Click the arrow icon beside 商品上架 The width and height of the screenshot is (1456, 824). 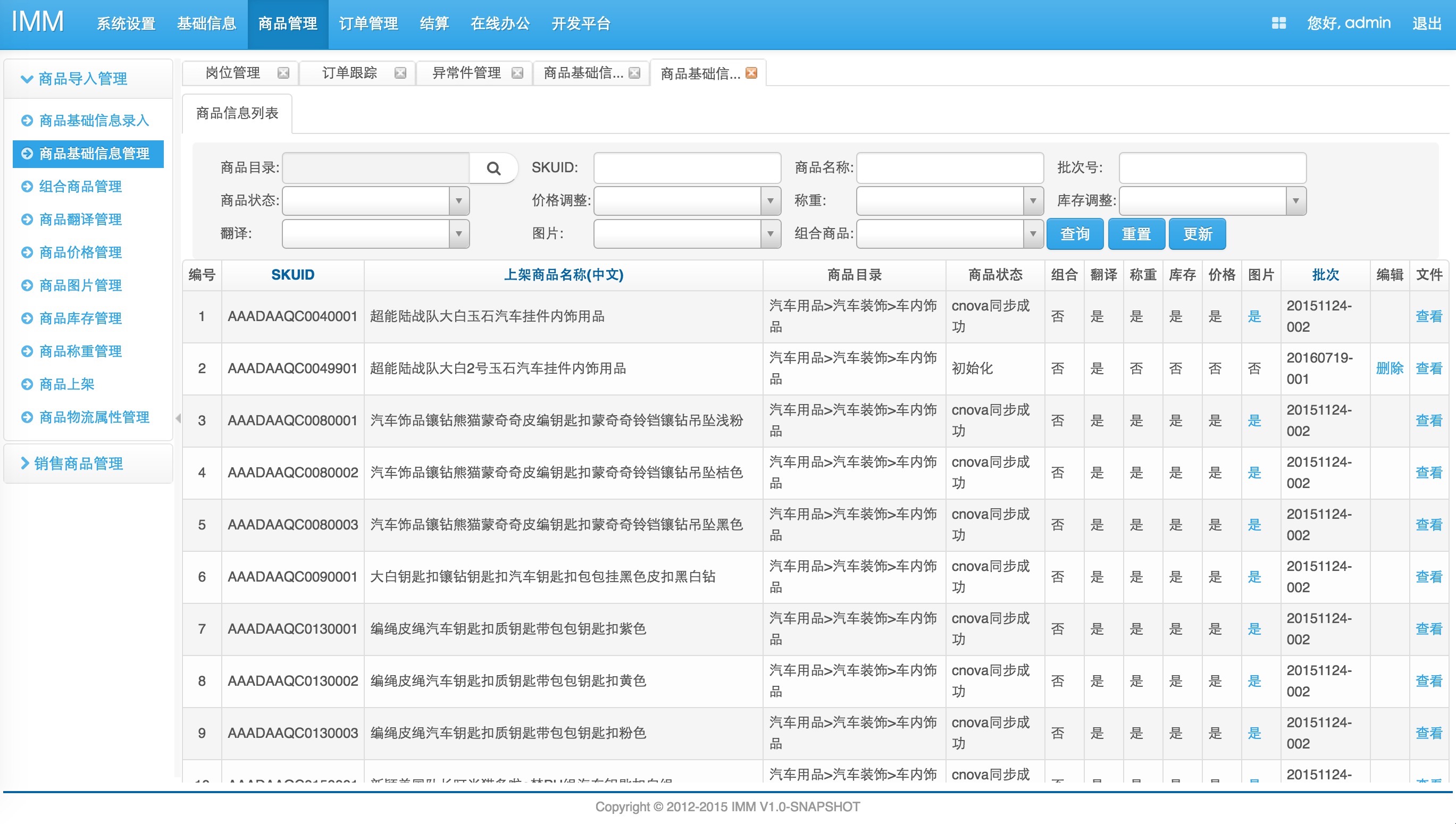pos(27,384)
